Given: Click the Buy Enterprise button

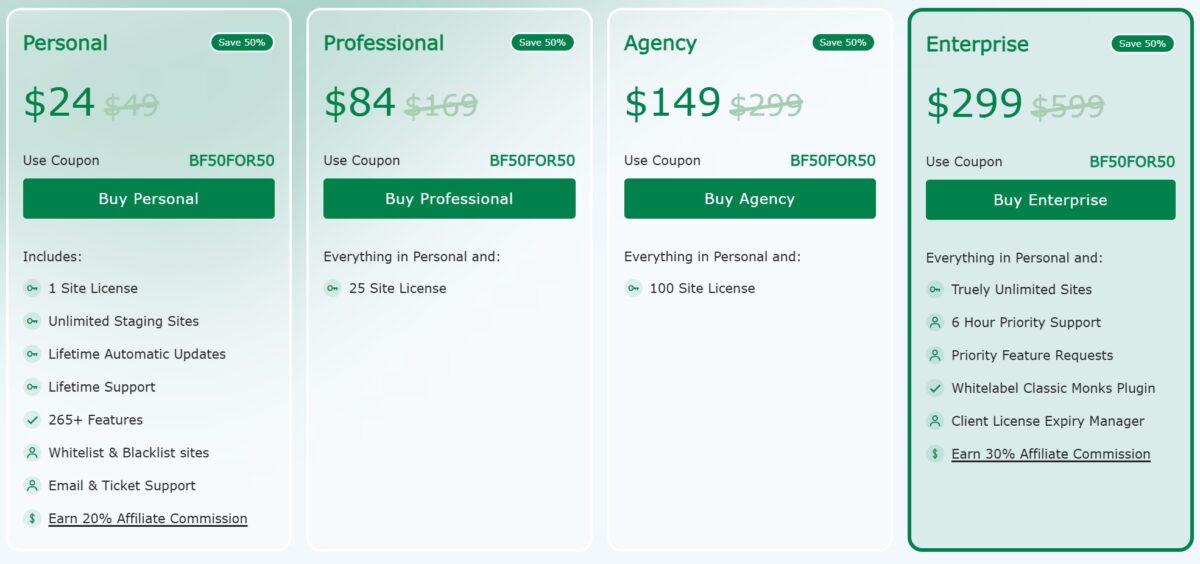Looking at the screenshot, I should tap(1050, 200).
